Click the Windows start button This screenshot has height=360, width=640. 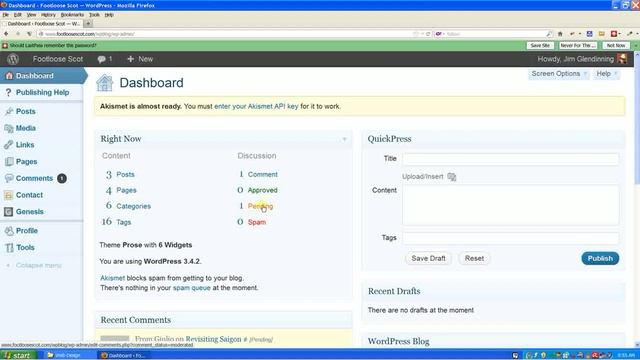point(18,355)
